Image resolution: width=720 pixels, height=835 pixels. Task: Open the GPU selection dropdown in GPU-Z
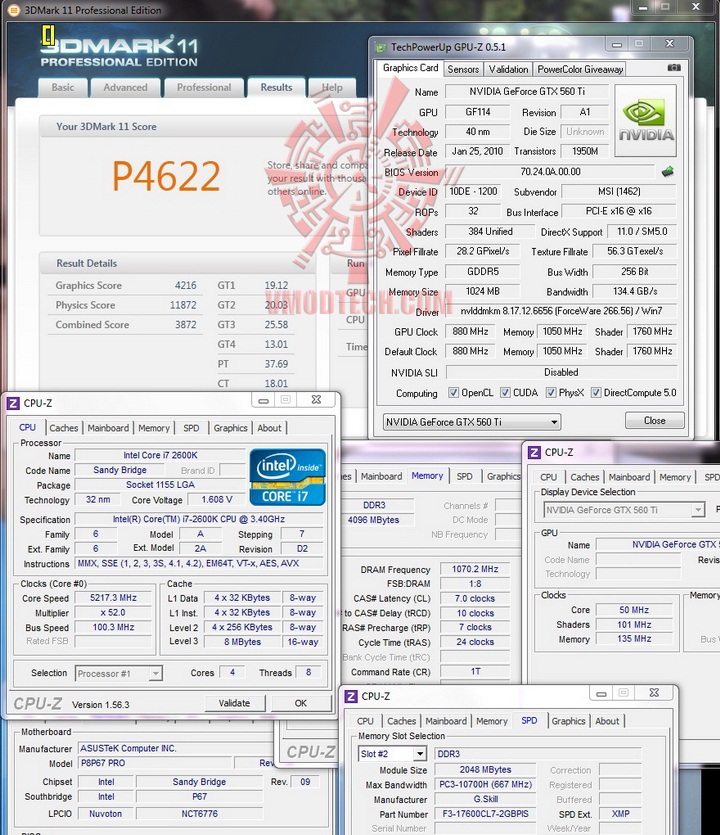pyautogui.click(x=472, y=422)
